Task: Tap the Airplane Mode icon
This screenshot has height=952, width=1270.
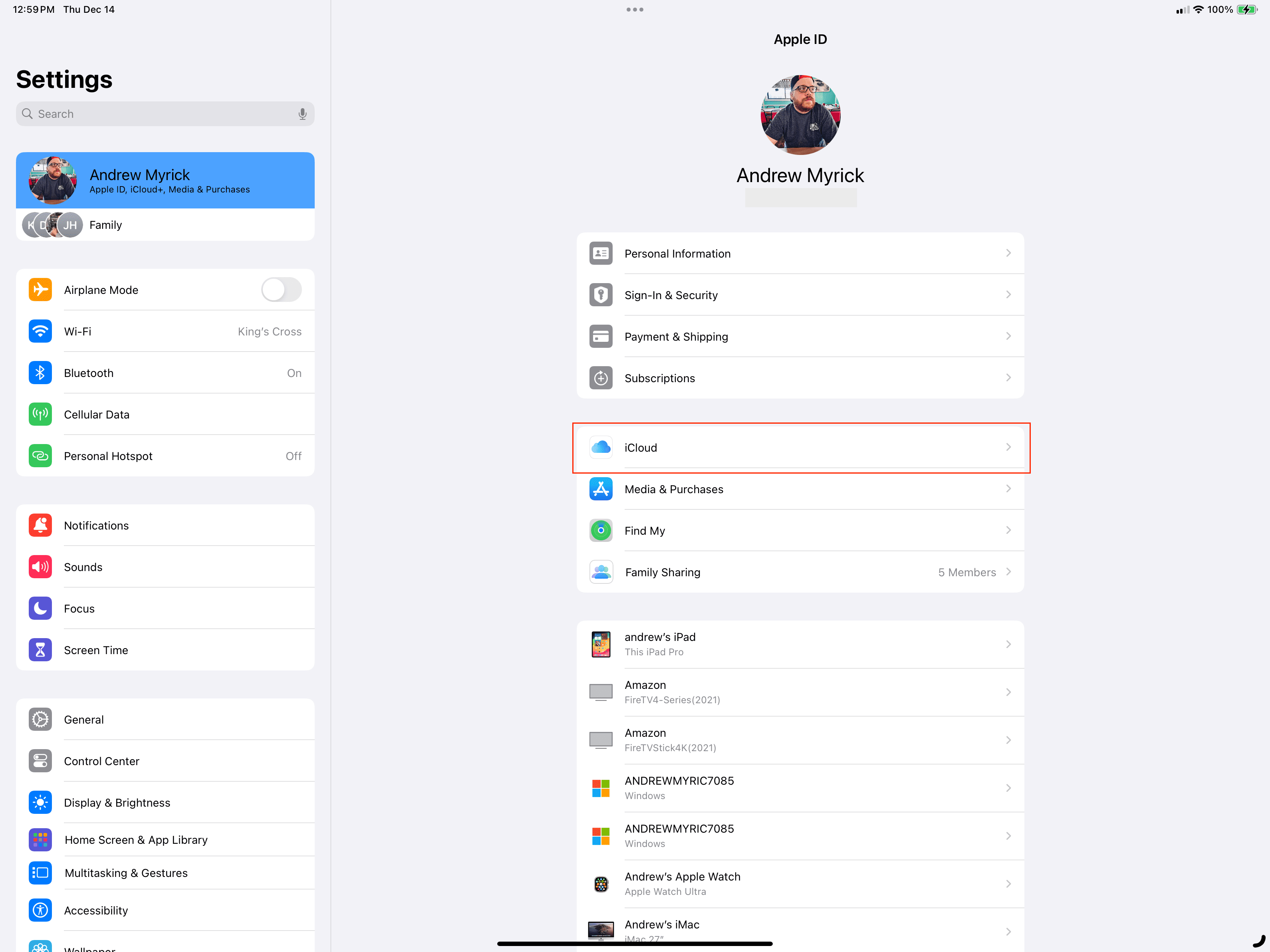Action: tap(40, 290)
